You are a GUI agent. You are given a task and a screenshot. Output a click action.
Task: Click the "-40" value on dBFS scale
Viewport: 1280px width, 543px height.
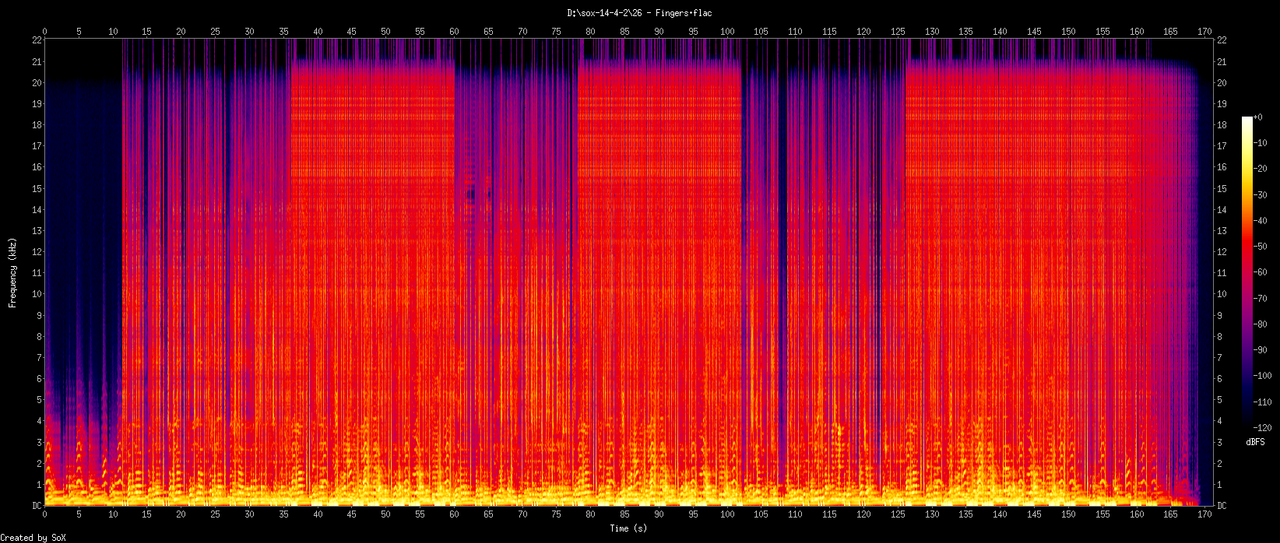coord(1262,221)
